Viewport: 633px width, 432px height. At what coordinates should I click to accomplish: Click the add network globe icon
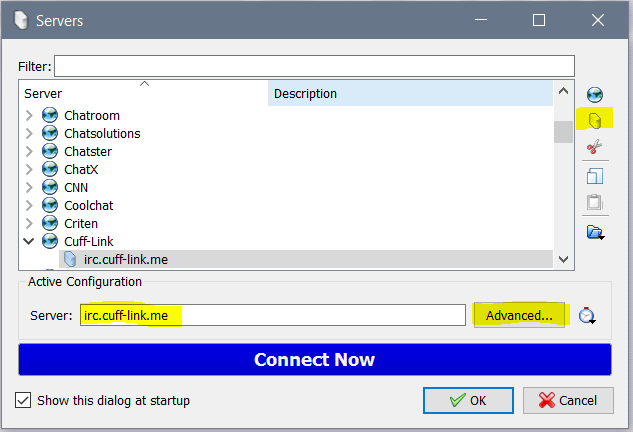coord(595,94)
